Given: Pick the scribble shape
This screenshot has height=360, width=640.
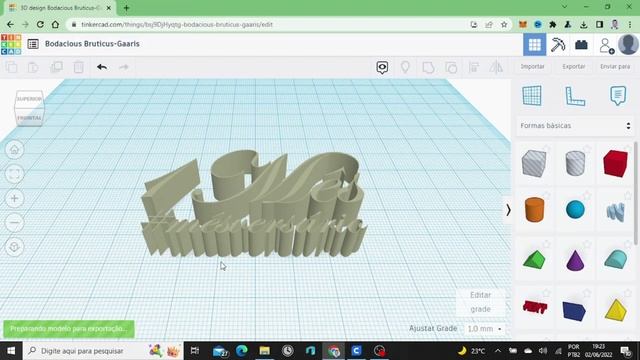Looking at the screenshot, I should 615,212.
